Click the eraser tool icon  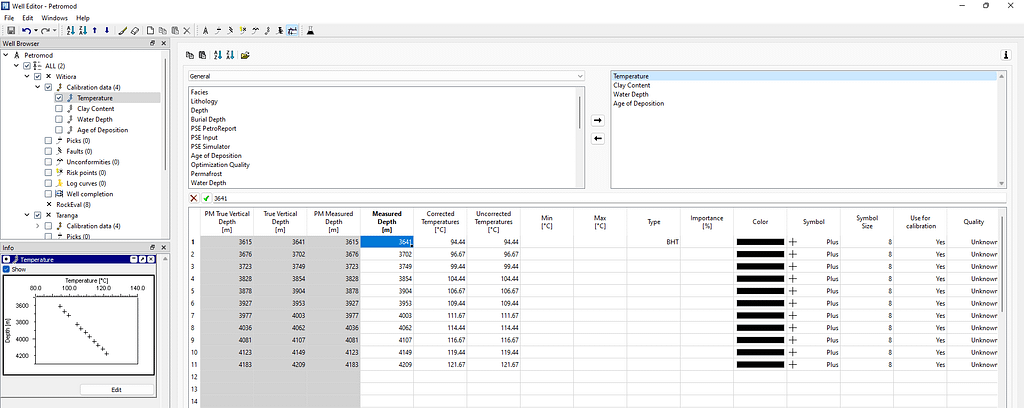(x=137, y=31)
